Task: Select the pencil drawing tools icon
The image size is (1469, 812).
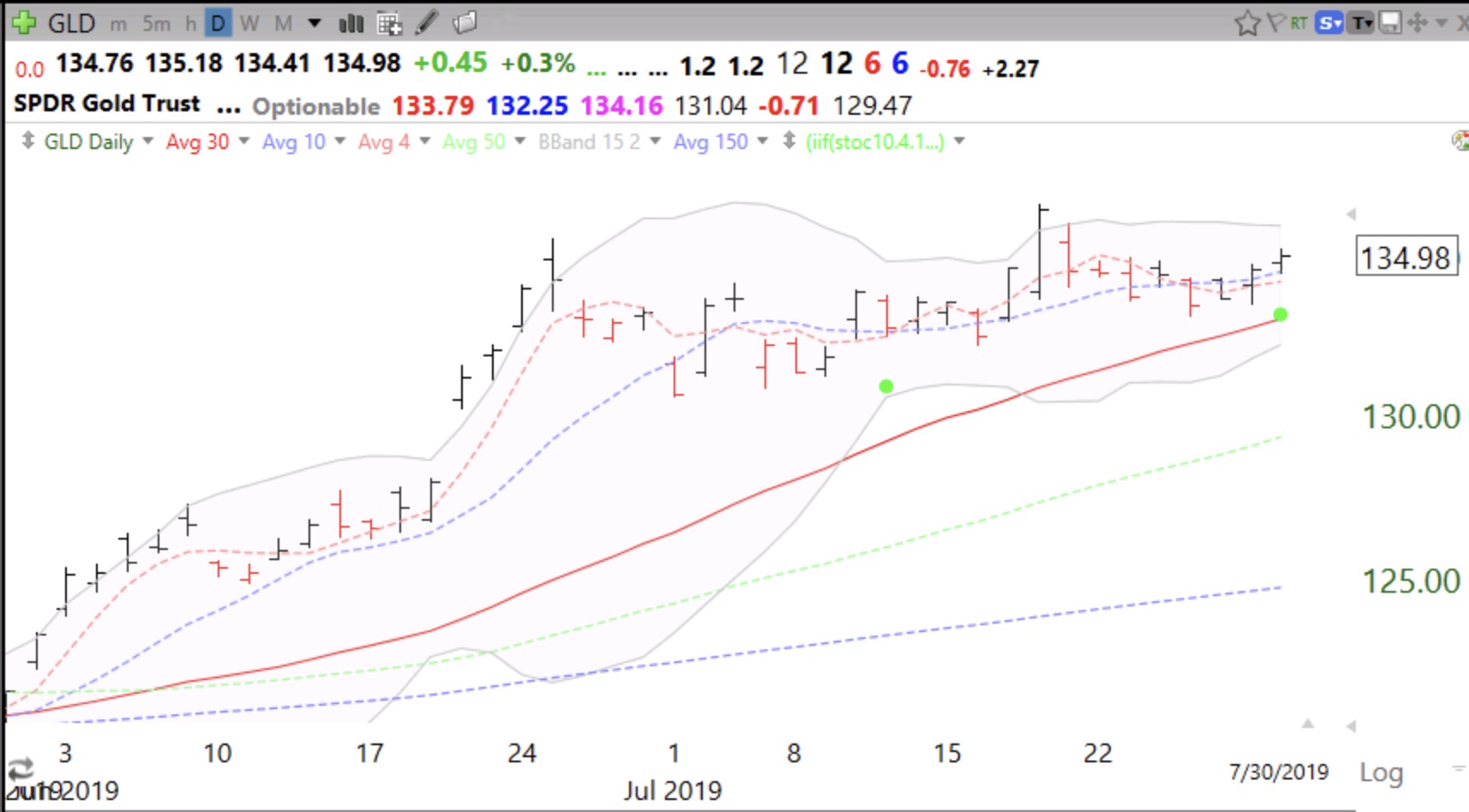Action: [427, 22]
